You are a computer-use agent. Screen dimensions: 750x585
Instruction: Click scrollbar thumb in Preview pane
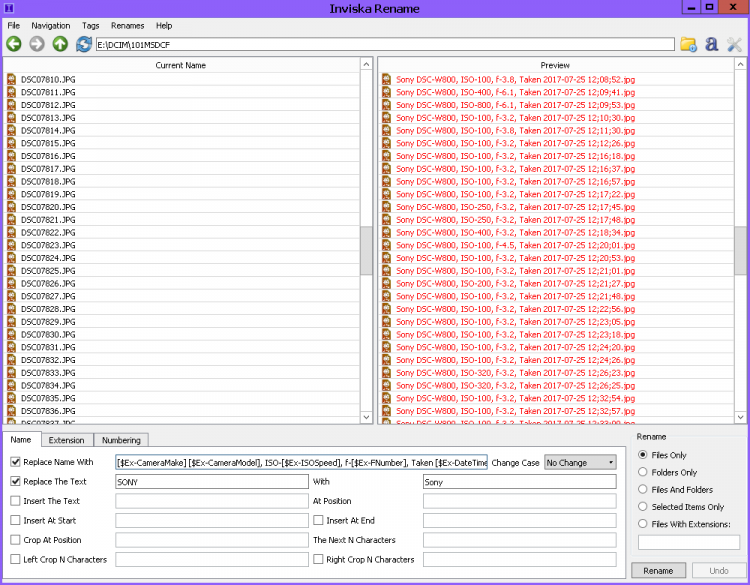point(740,251)
